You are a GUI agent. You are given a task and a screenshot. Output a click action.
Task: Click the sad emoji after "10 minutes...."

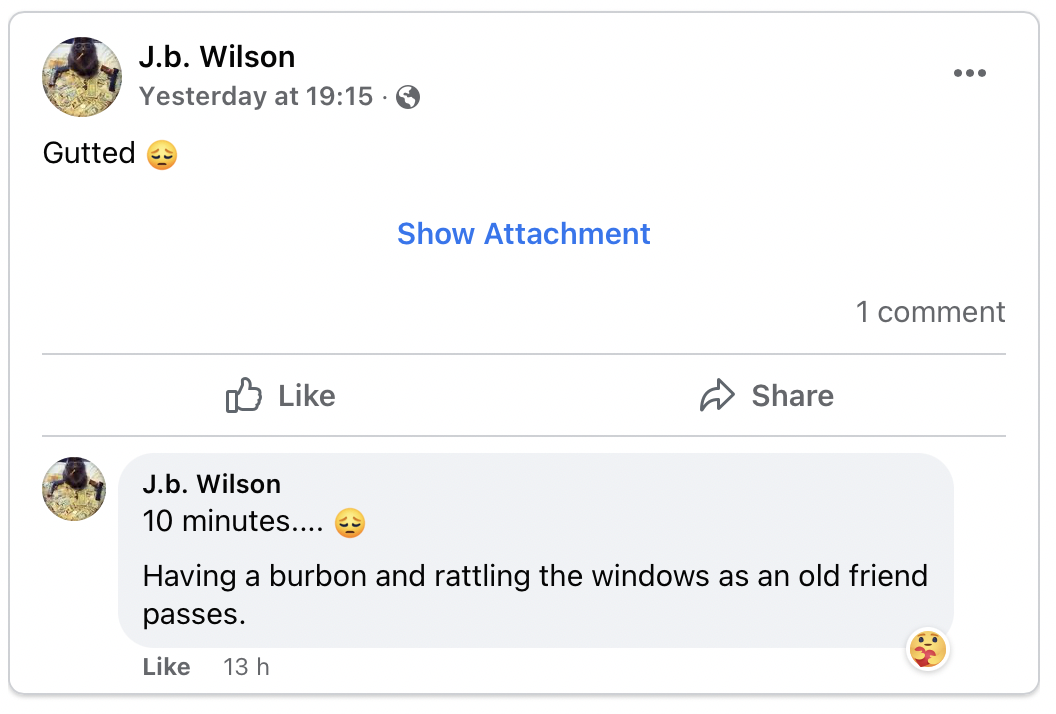pyautogui.click(x=349, y=523)
